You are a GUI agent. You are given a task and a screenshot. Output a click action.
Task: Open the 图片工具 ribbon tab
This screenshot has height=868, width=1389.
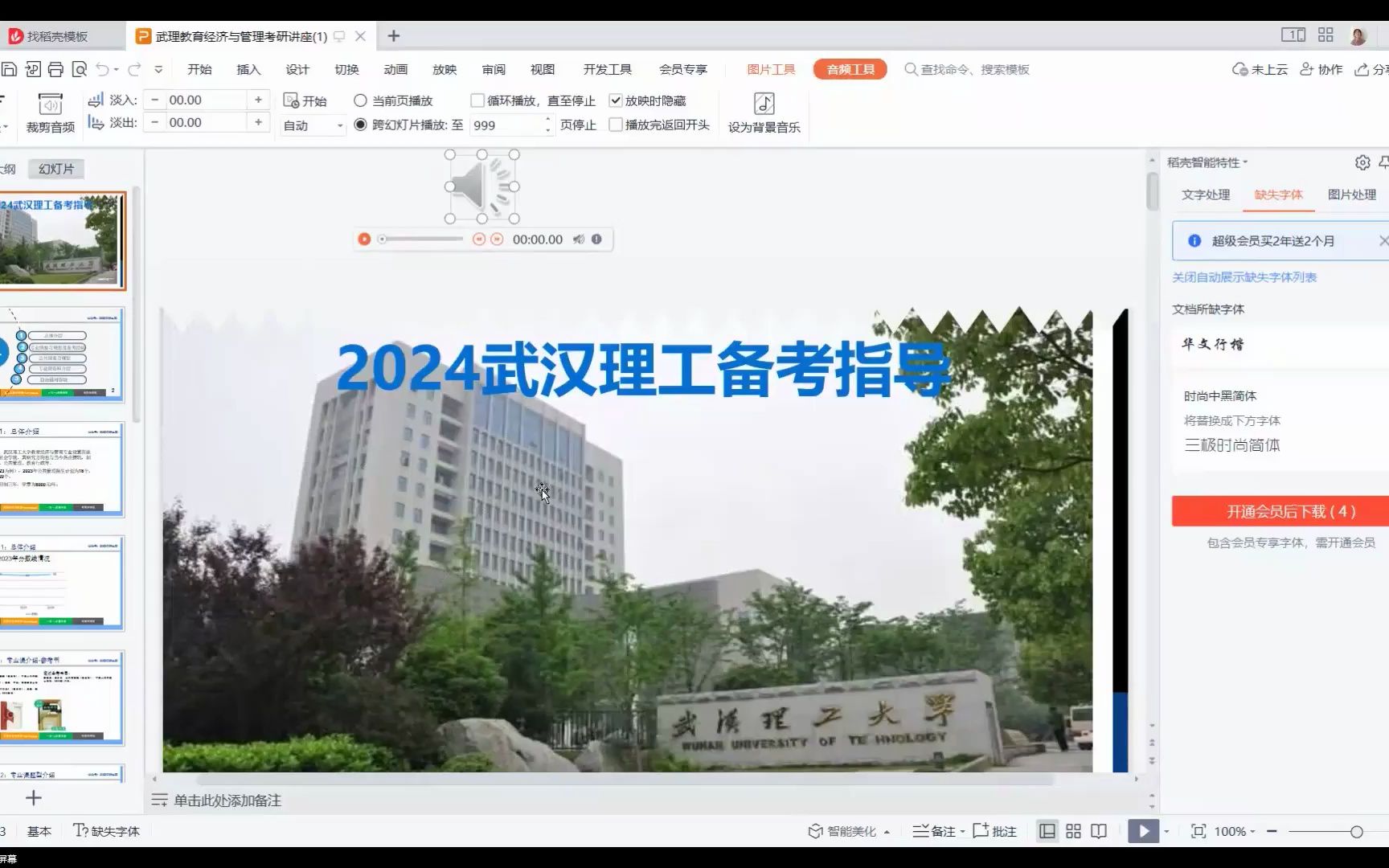(x=771, y=69)
